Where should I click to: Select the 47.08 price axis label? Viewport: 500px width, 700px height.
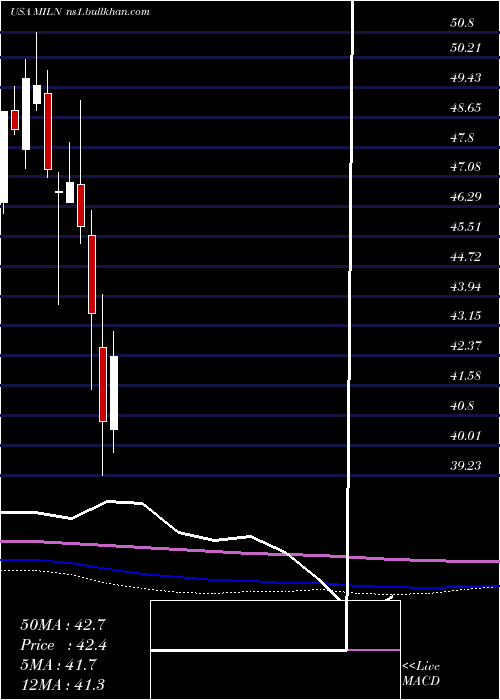[x=466, y=167]
